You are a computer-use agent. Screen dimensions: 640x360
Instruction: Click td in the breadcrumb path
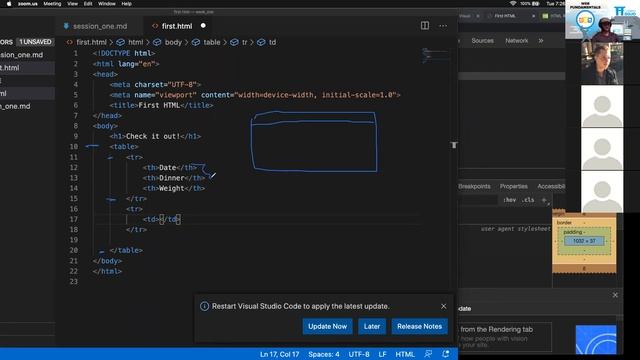pos(272,42)
